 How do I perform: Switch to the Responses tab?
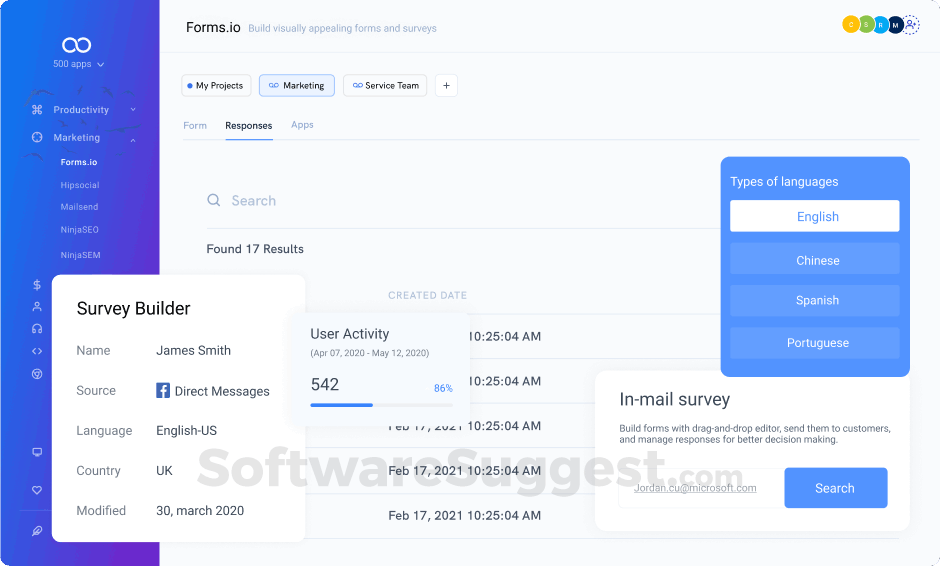249,125
